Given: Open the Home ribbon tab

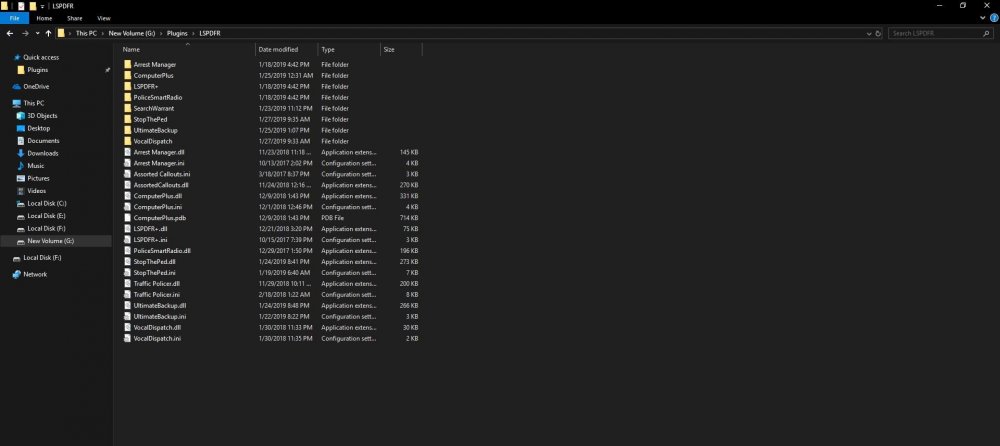Looking at the screenshot, I should tap(44, 19).
